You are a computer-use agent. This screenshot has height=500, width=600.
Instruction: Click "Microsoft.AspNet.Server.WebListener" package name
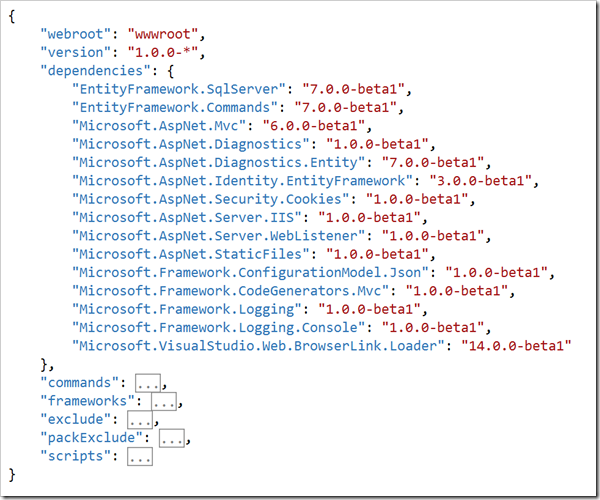click(x=218, y=236)
